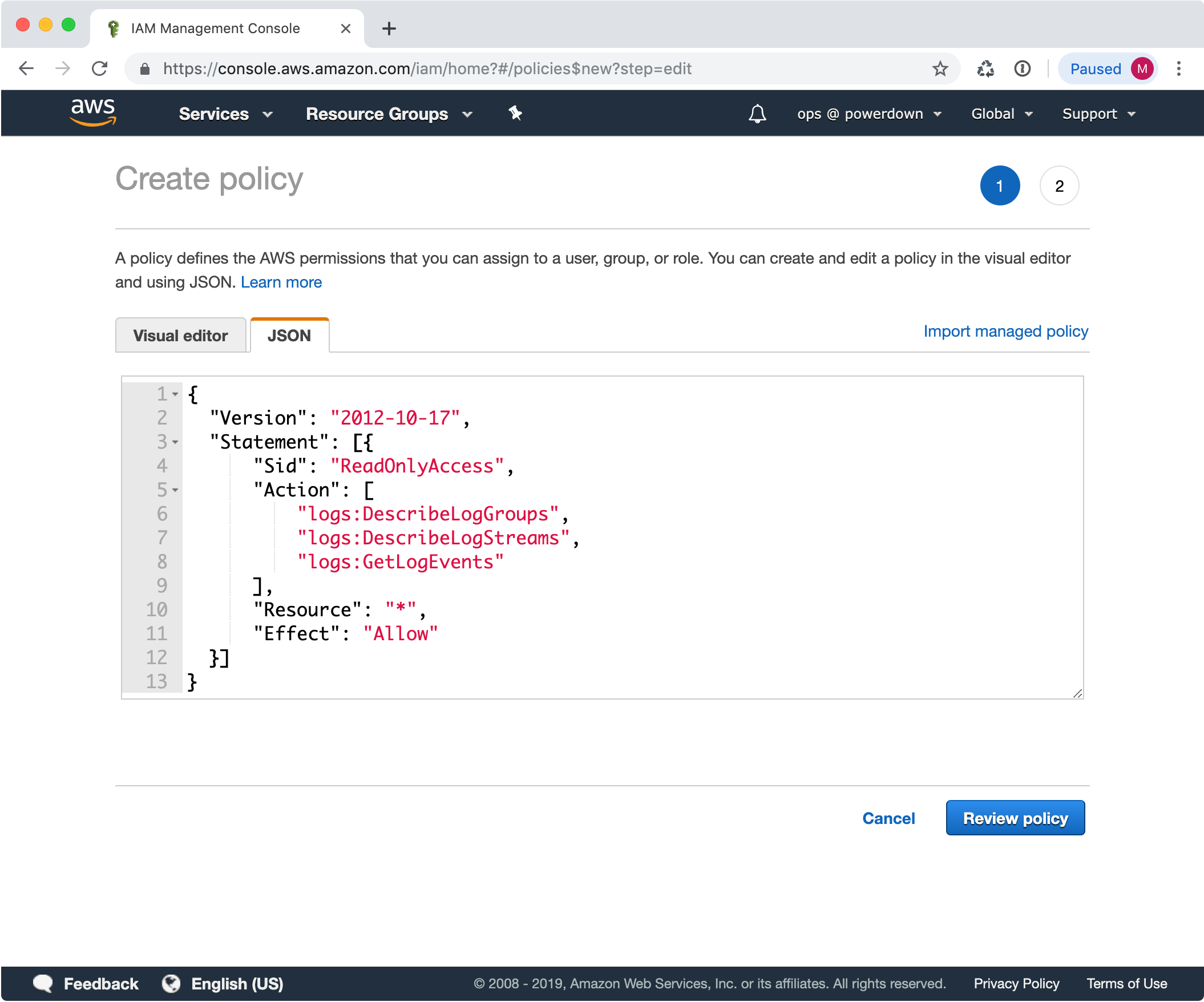Expand the Resource Groups dropdown
This screenshot has height=1002, width=1204.
click(x=389, y=114)
